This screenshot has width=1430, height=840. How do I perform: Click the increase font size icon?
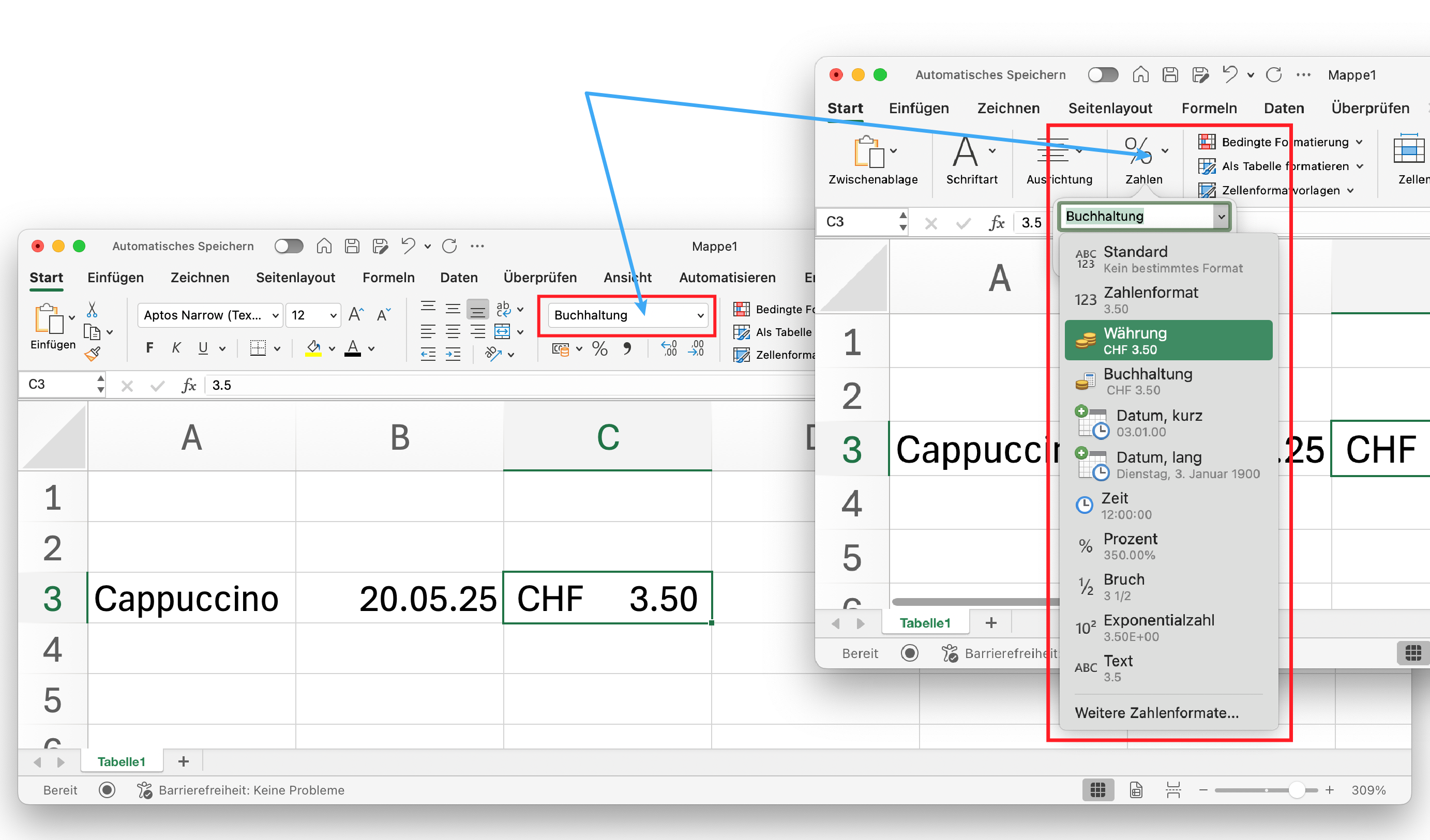tap(356, 315)
